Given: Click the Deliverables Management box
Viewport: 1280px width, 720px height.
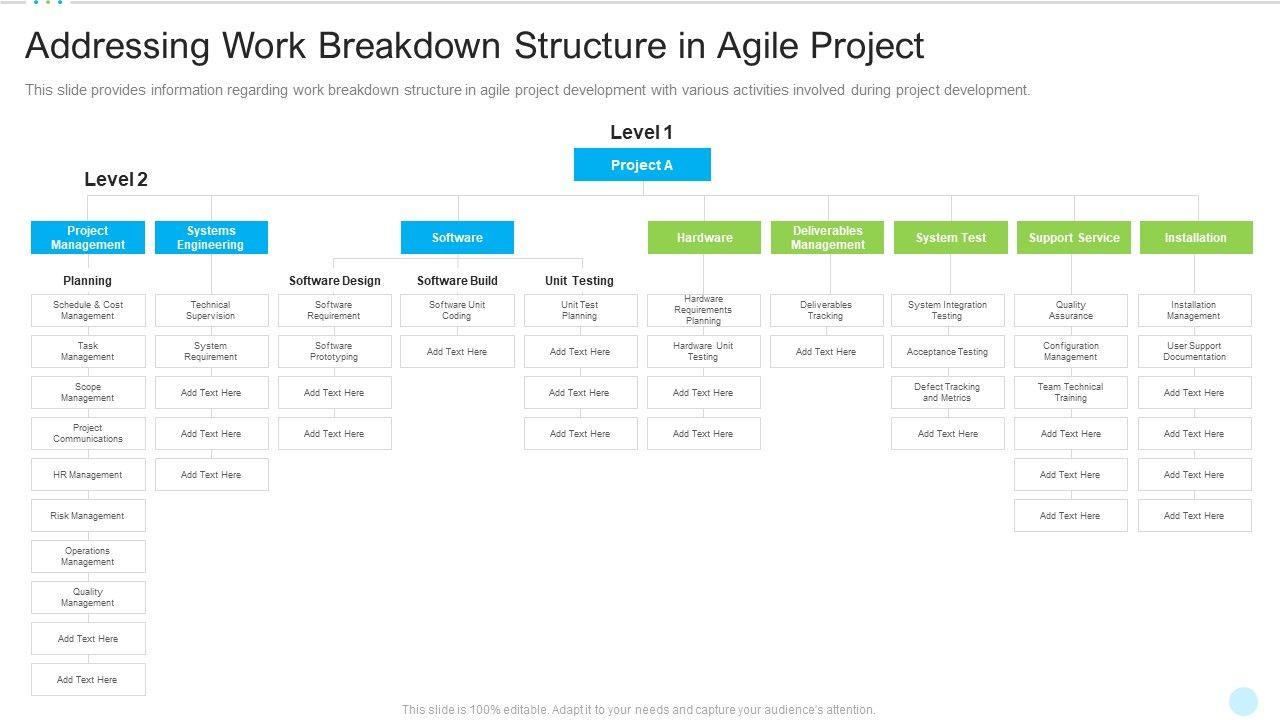Looking at the screenshot, I should point(827,238).
